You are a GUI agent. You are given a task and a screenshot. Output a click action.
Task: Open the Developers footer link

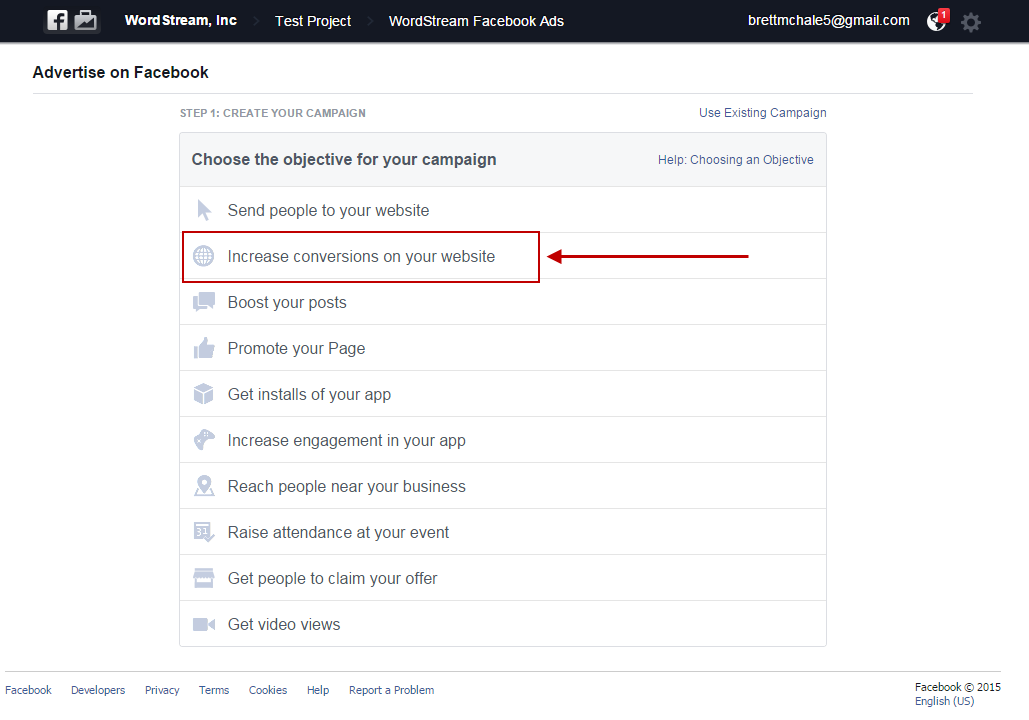98,690
